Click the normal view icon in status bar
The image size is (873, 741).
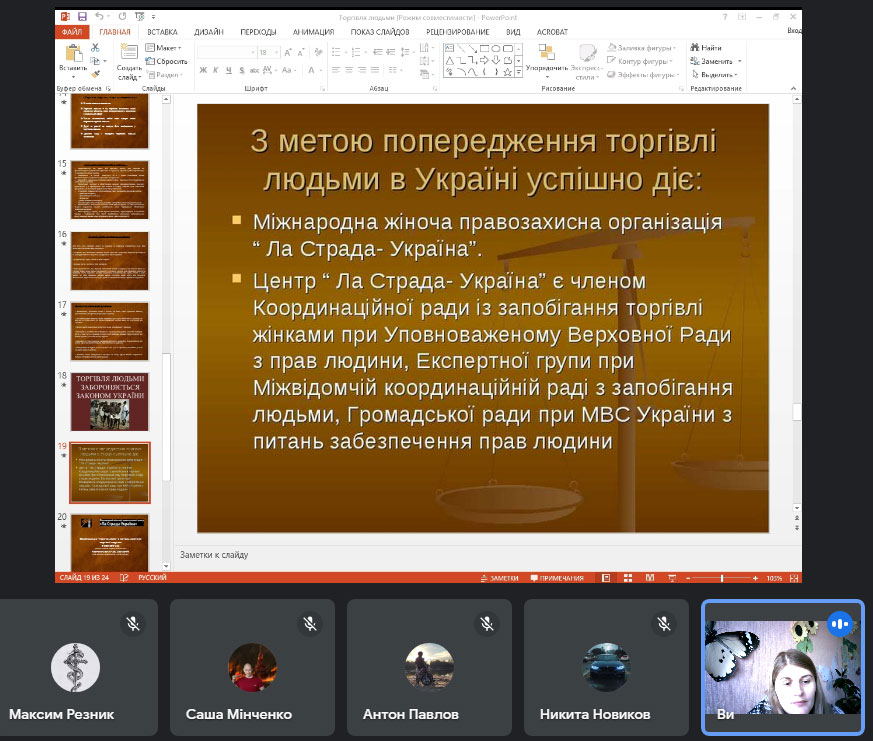606,578
